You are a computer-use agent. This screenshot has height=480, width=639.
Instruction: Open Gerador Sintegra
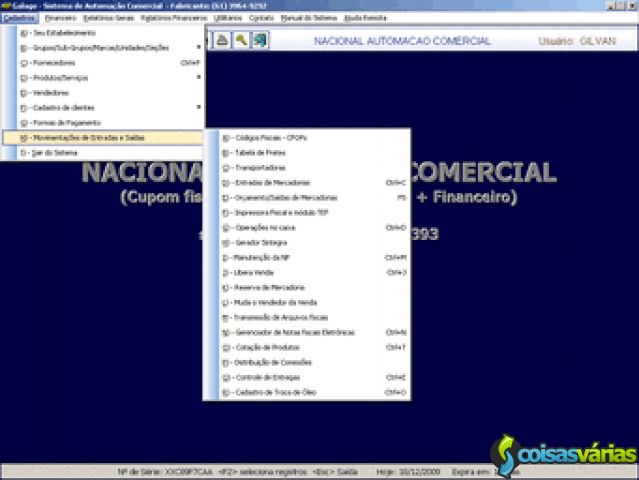click(x=306, y=243)
